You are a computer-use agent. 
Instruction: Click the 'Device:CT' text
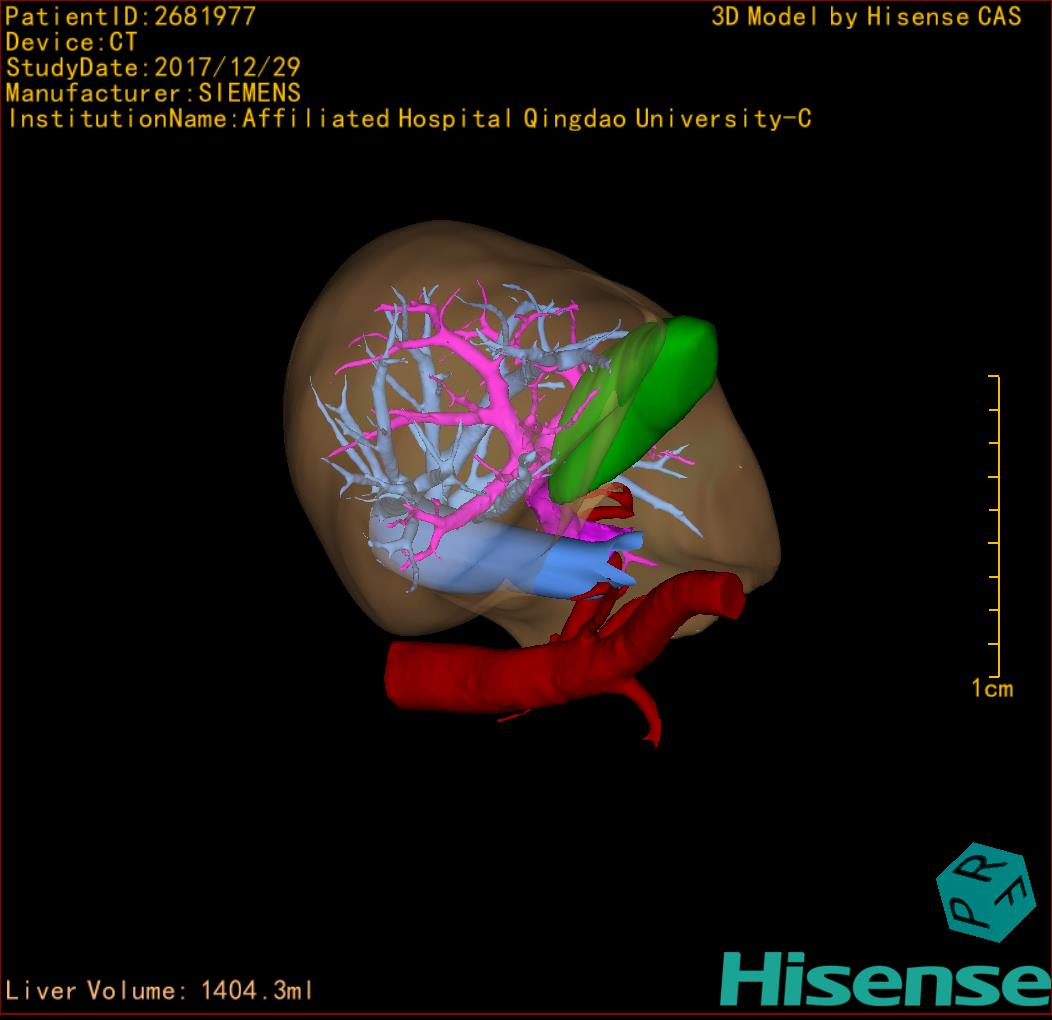pyautogui.click(x=71, y=42)
